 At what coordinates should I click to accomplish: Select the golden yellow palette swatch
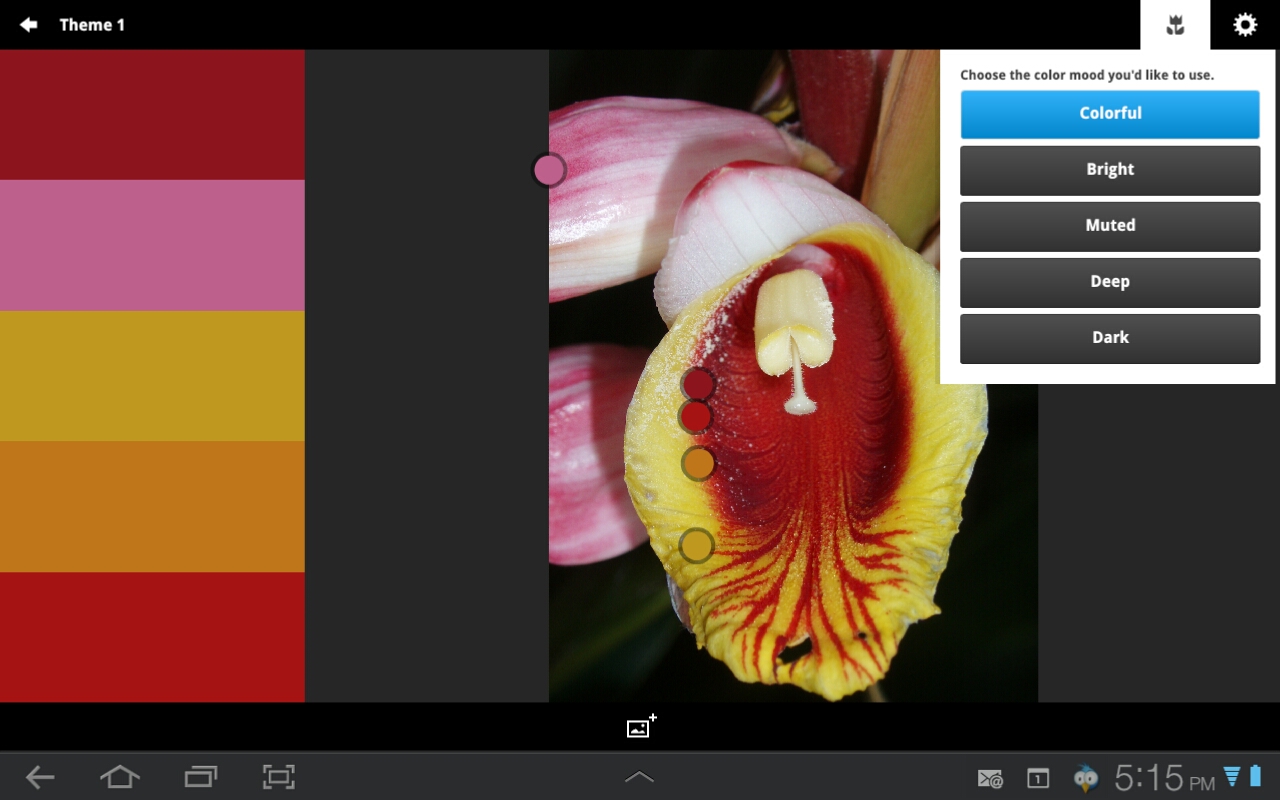pos(152,376)
